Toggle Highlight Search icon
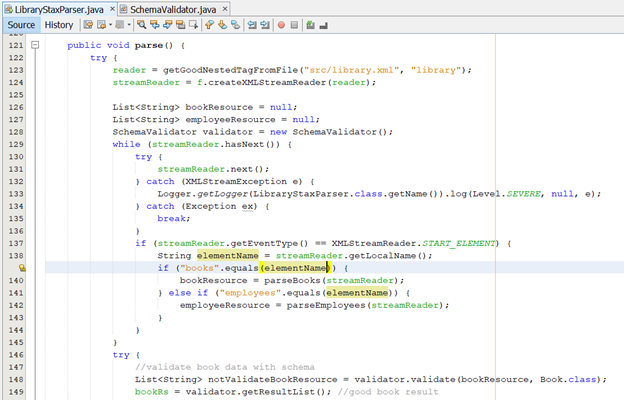Image resolution: width=624 pixels, height=400 pixels. click(180, 25)
